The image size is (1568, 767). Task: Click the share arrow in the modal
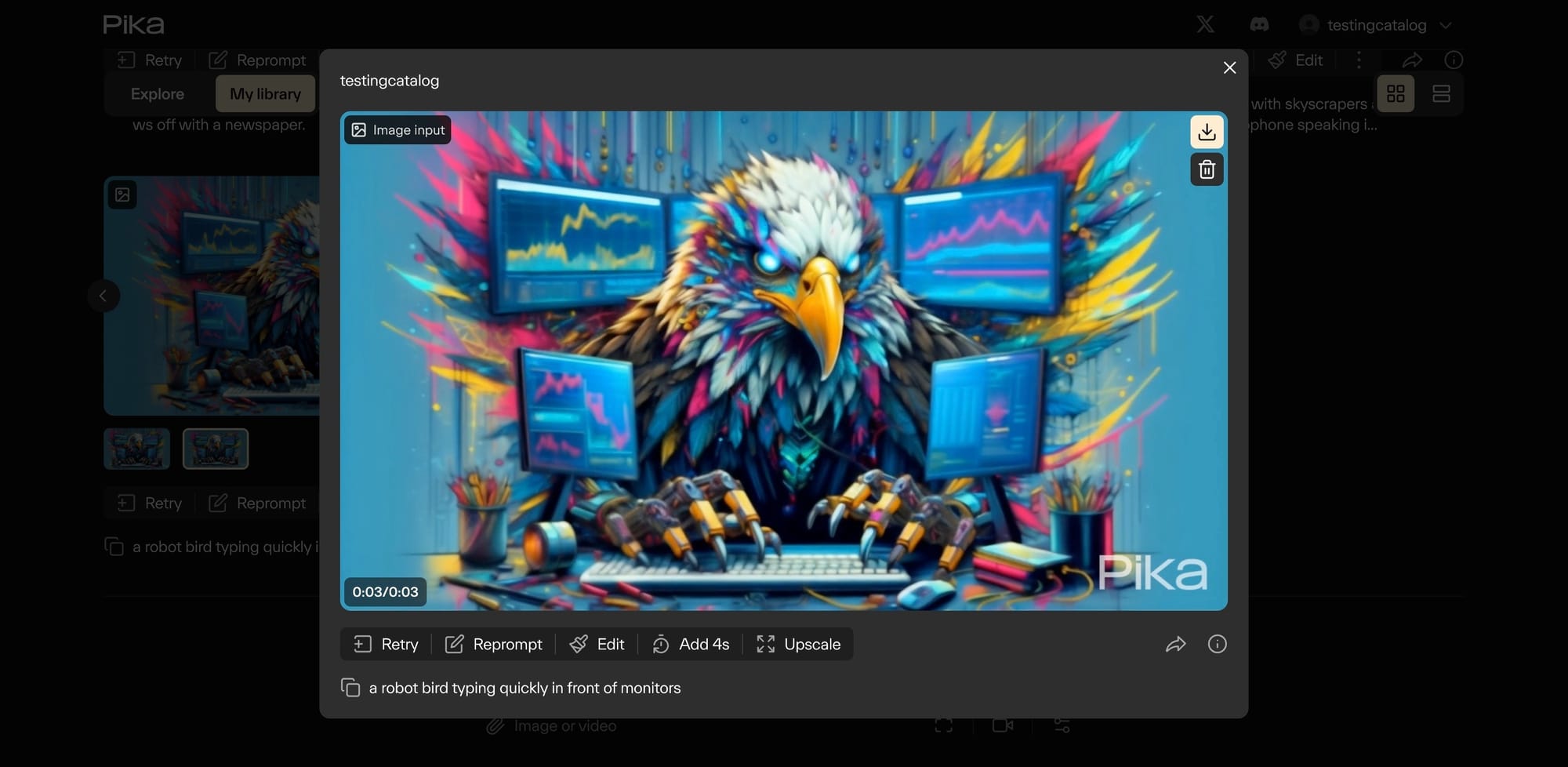pyautogui.click(x=1175, y=644)
